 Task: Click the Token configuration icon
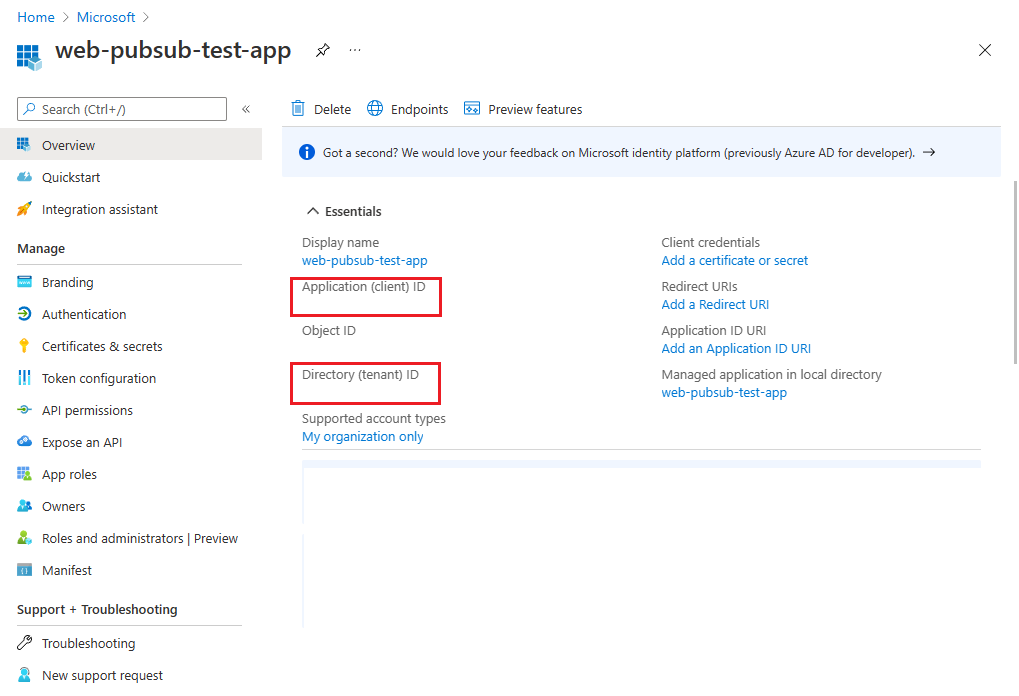tap(25, 378)
